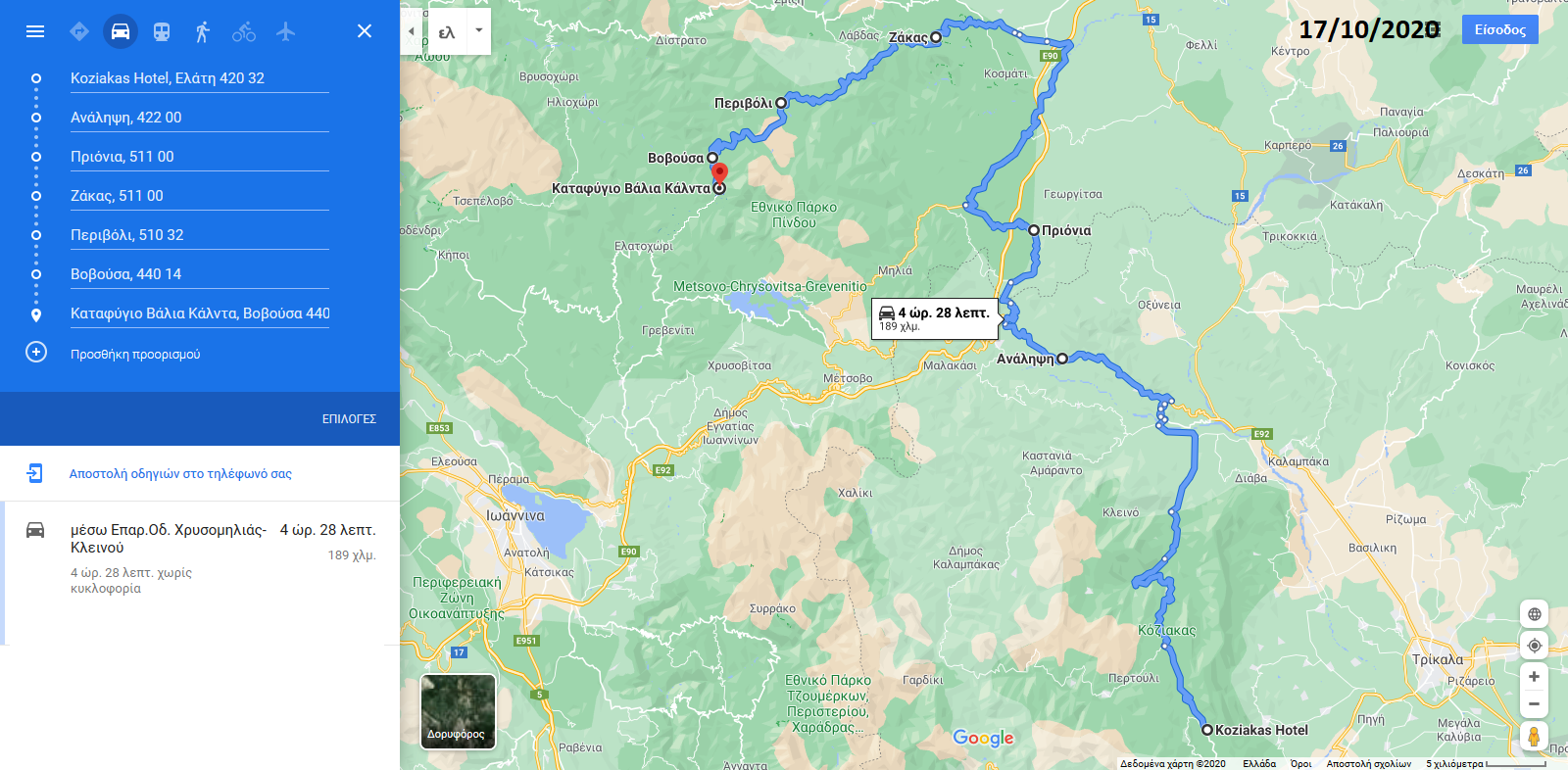This screenshot has height=770, width=1568.
Task: Select public transit travel mode
Action: tap(162, 31)
